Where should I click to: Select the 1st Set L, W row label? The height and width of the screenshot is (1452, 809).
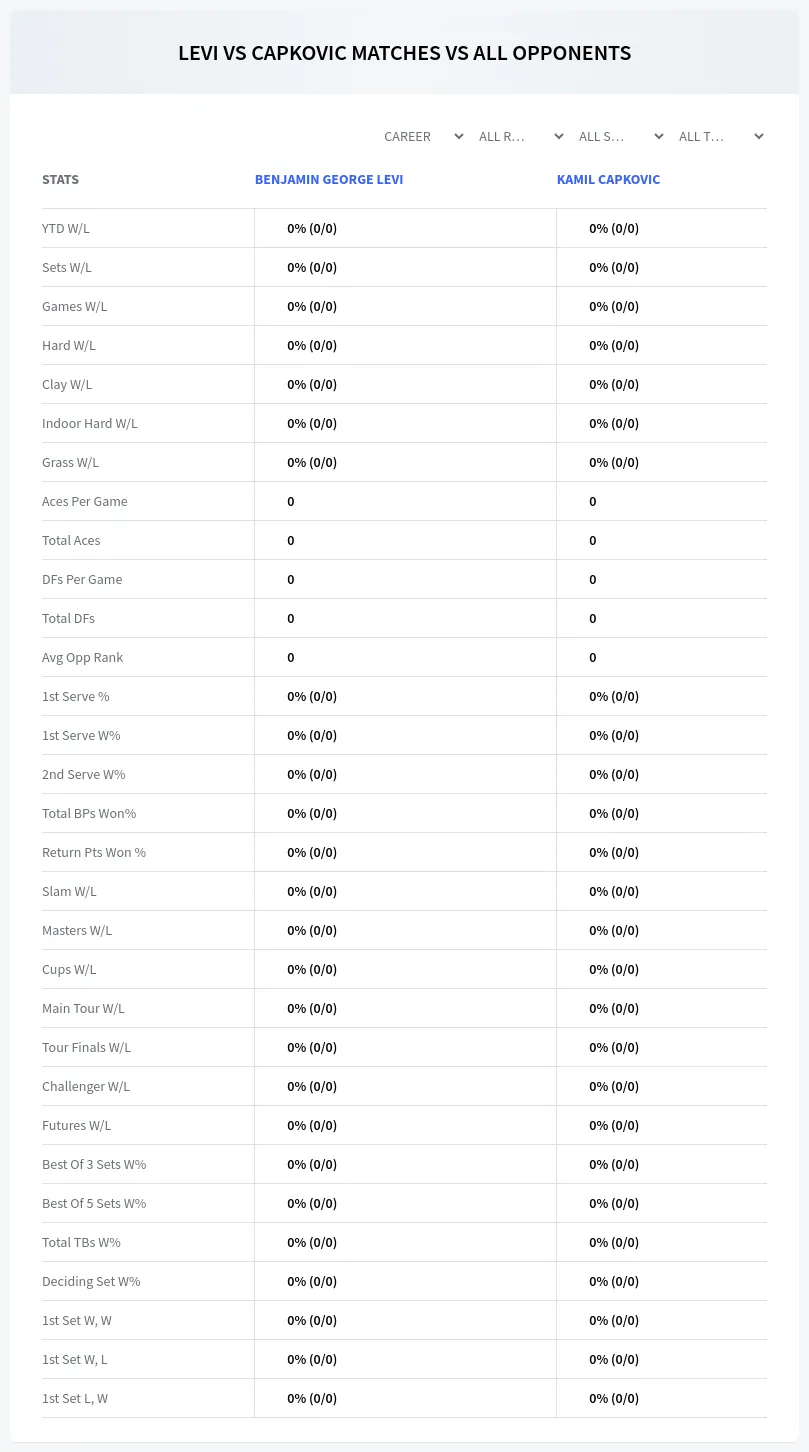click(75, 1398)
